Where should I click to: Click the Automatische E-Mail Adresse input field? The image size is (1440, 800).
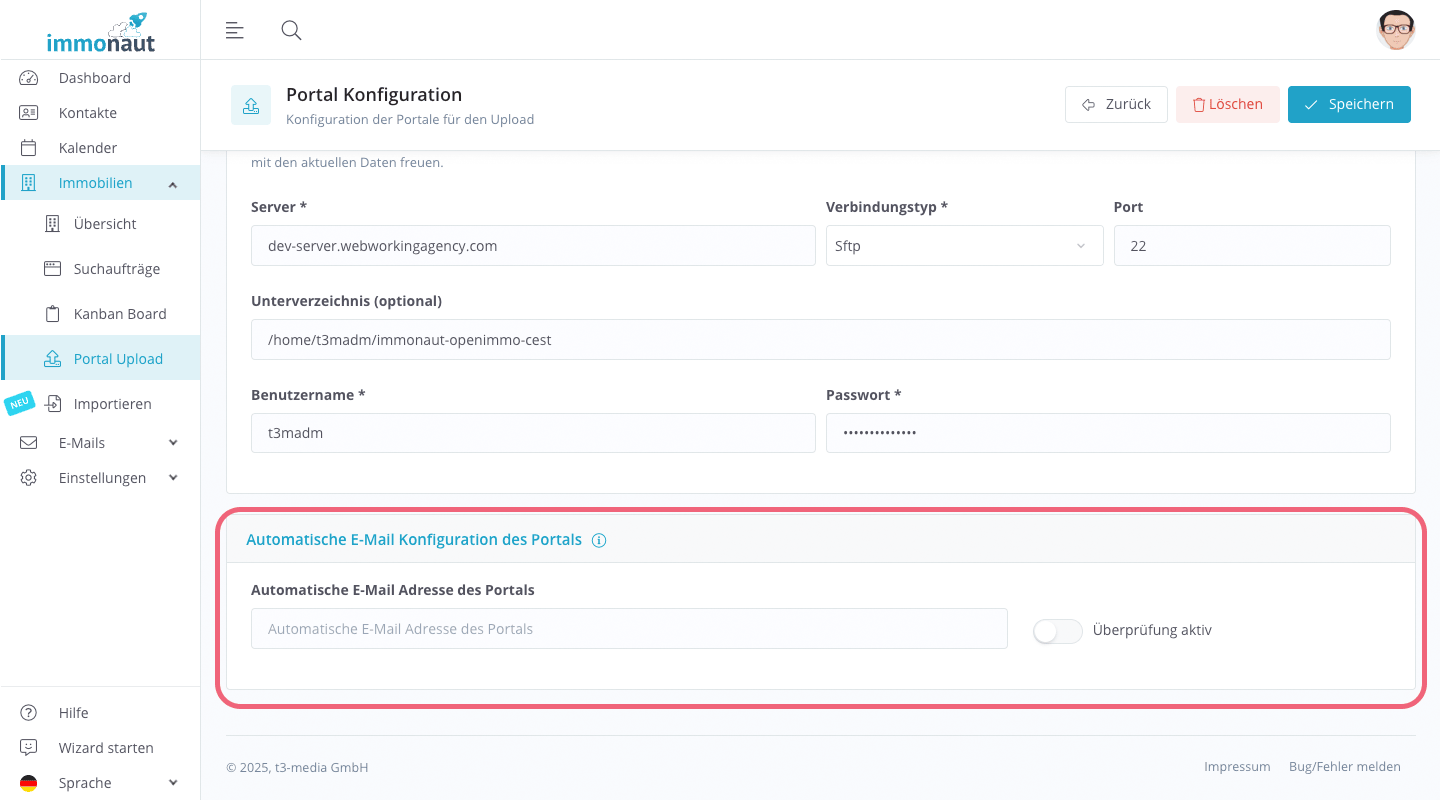point(629,629)
